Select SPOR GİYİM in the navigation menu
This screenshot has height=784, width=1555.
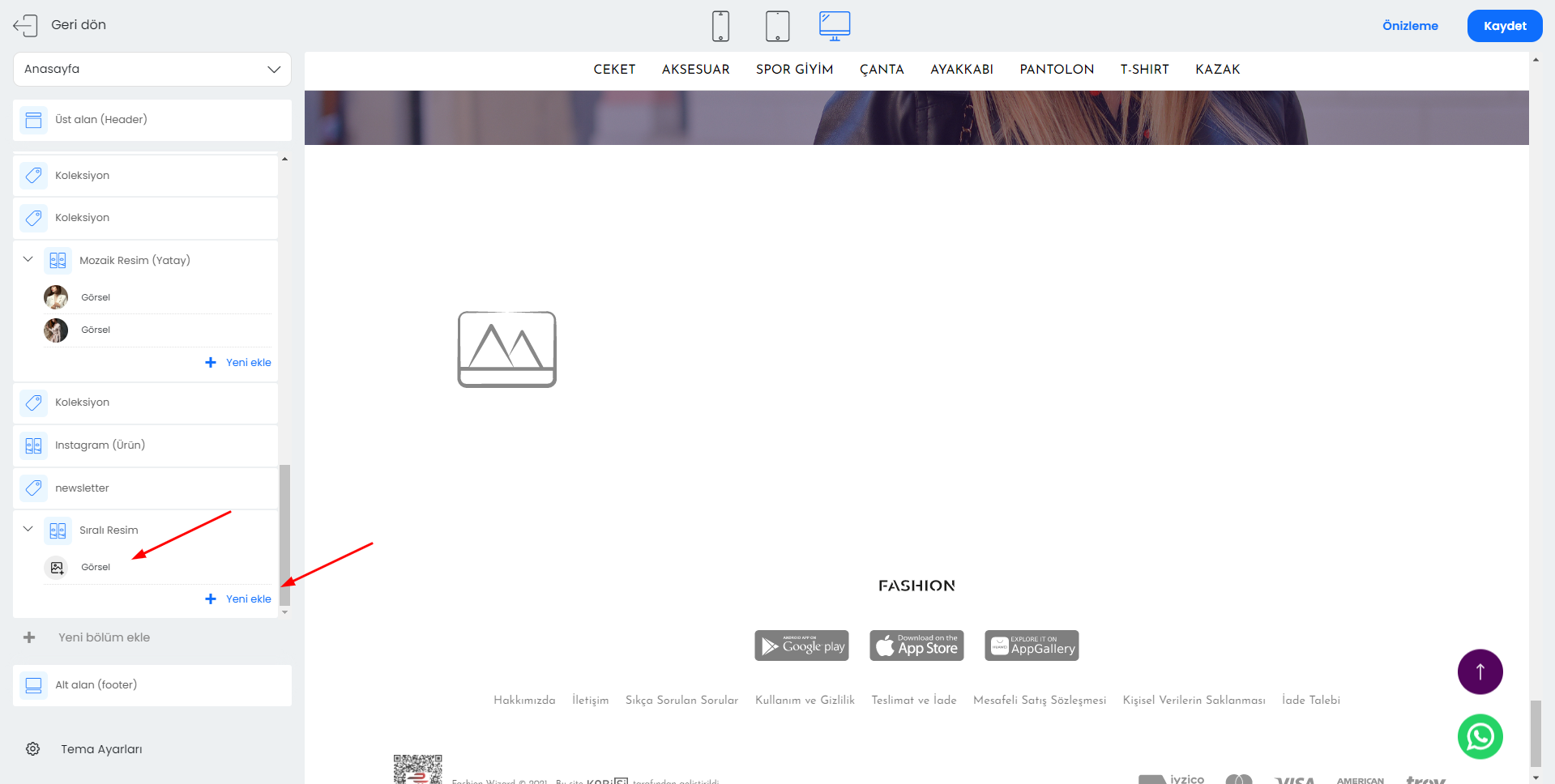[x=794, y=70]
